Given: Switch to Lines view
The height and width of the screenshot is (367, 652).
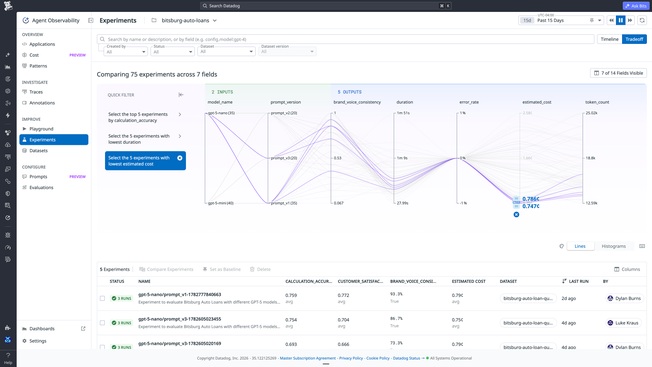Looking at the screenshot, I should point(580,246).
